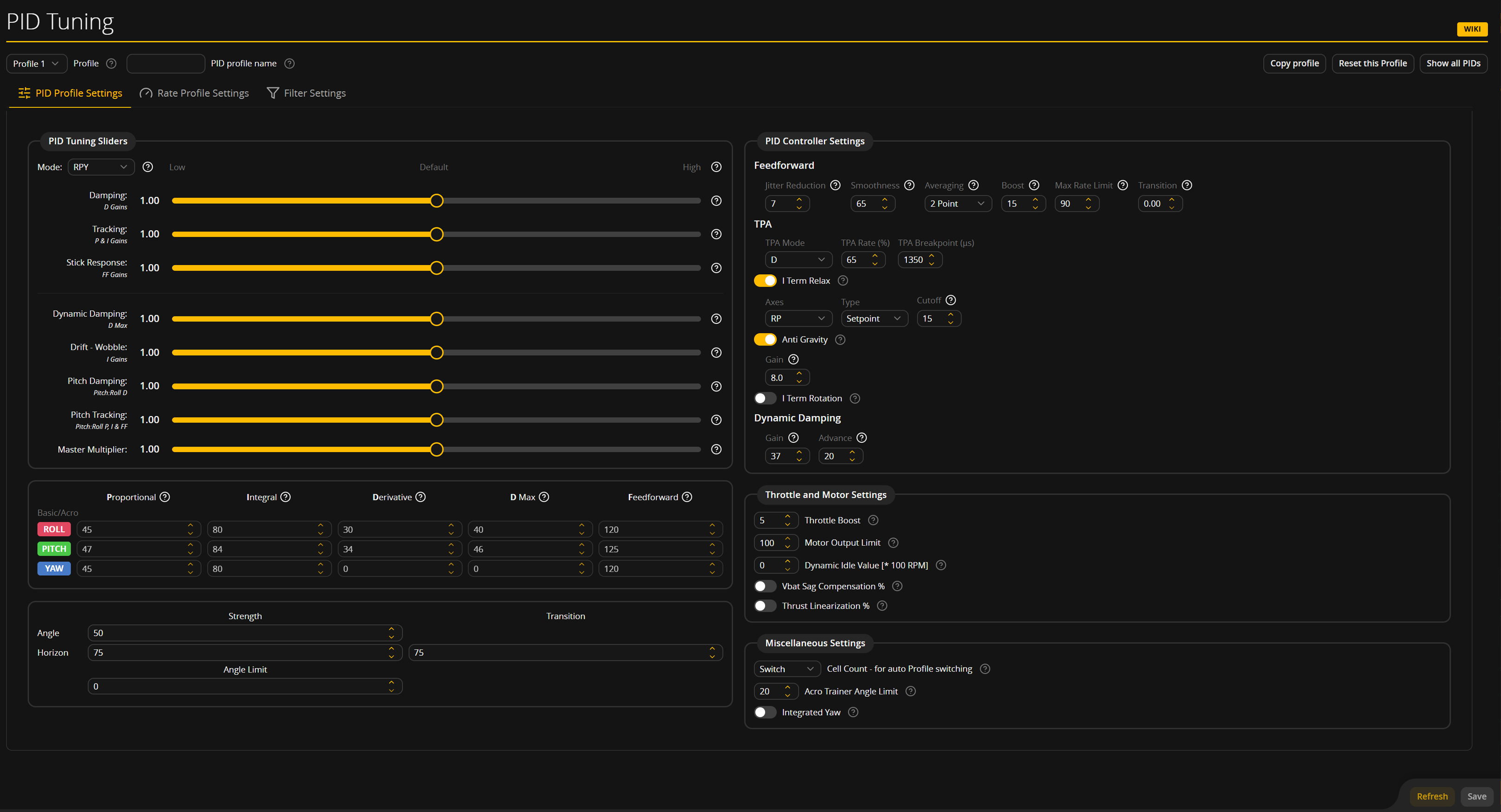Click the Refresh button
This screenshot has height=812, width=1501.
1431,796
